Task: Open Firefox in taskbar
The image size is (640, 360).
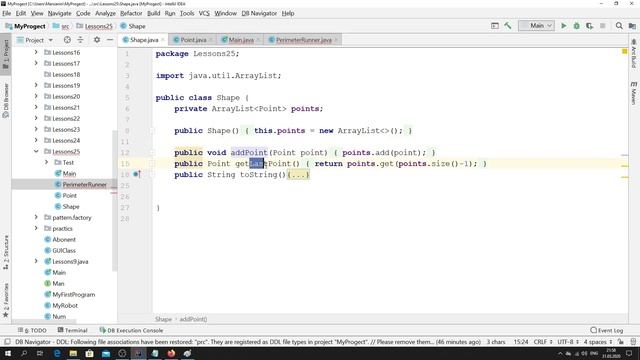Action: point(171,353)
